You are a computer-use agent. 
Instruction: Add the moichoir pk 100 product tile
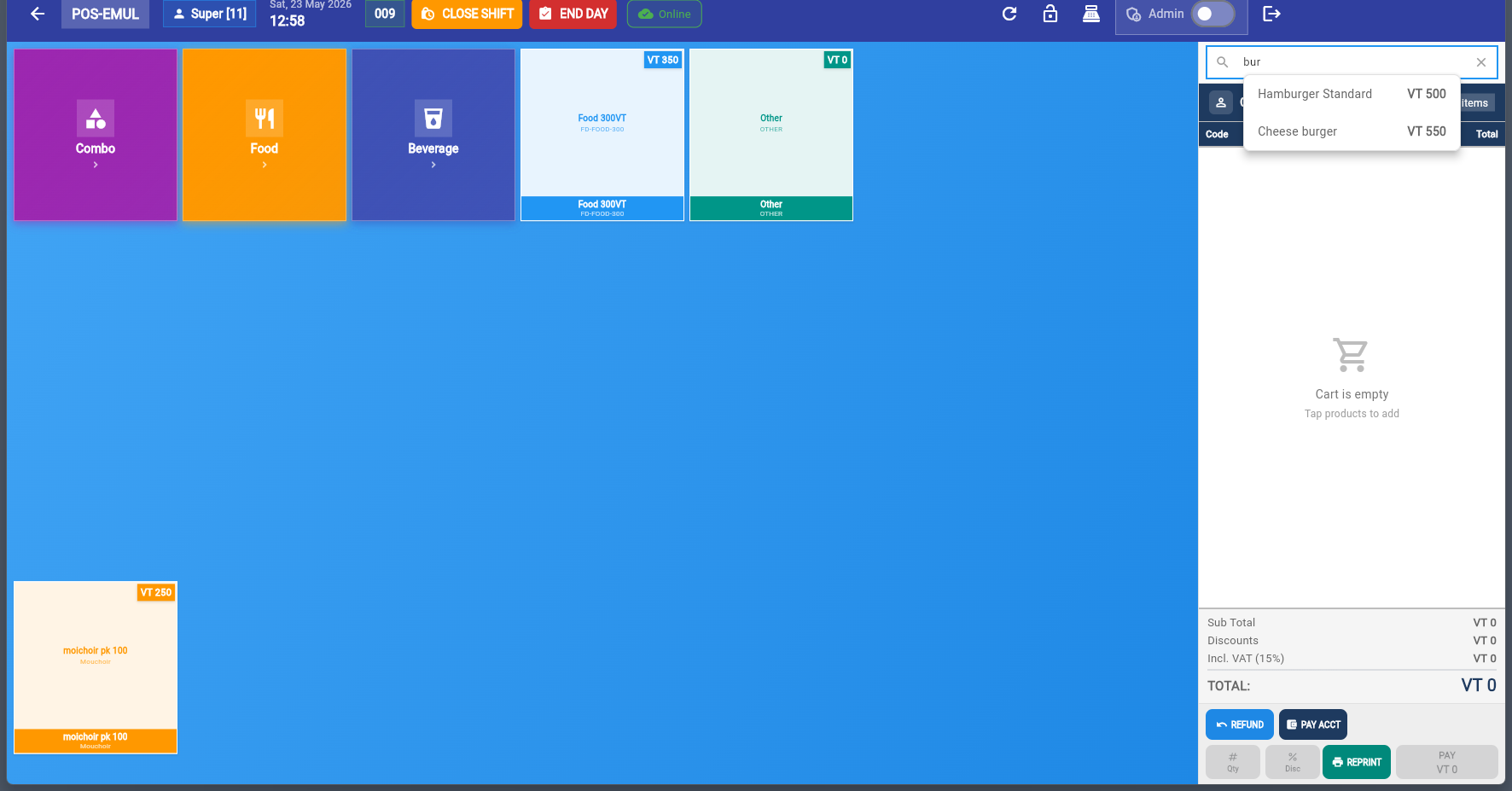pos(96,667)
